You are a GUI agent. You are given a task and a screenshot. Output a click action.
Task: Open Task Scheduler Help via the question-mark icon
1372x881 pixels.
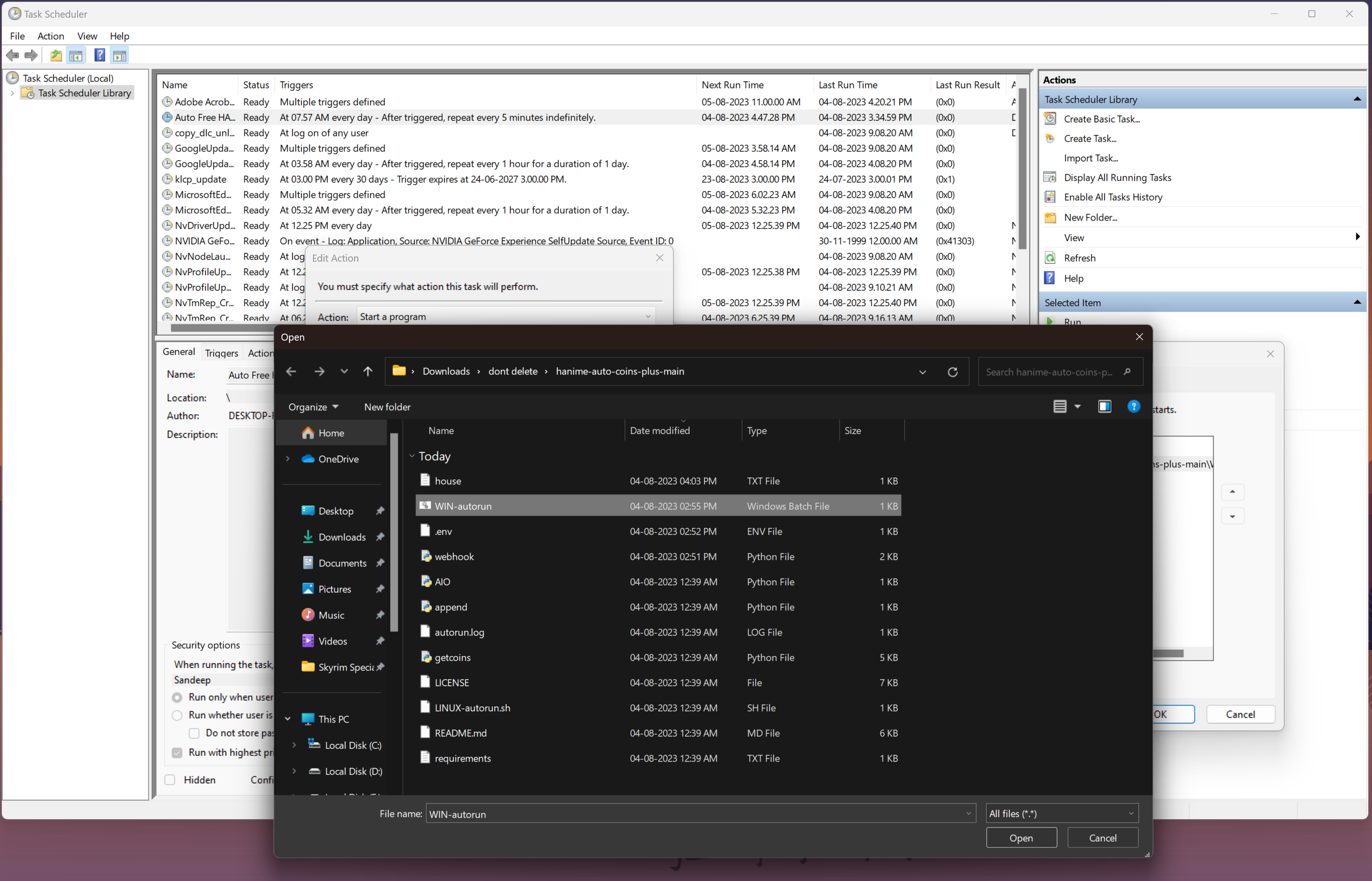[99, 55]
